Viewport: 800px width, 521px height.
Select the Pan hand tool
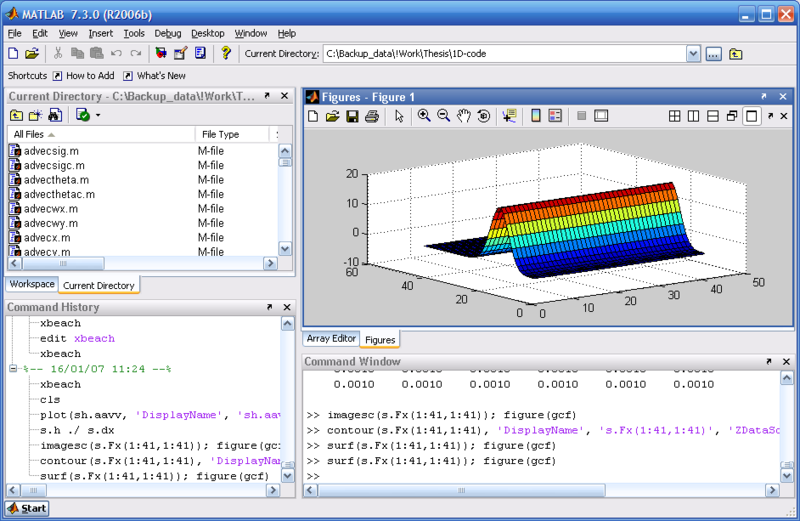click(463, 116)
